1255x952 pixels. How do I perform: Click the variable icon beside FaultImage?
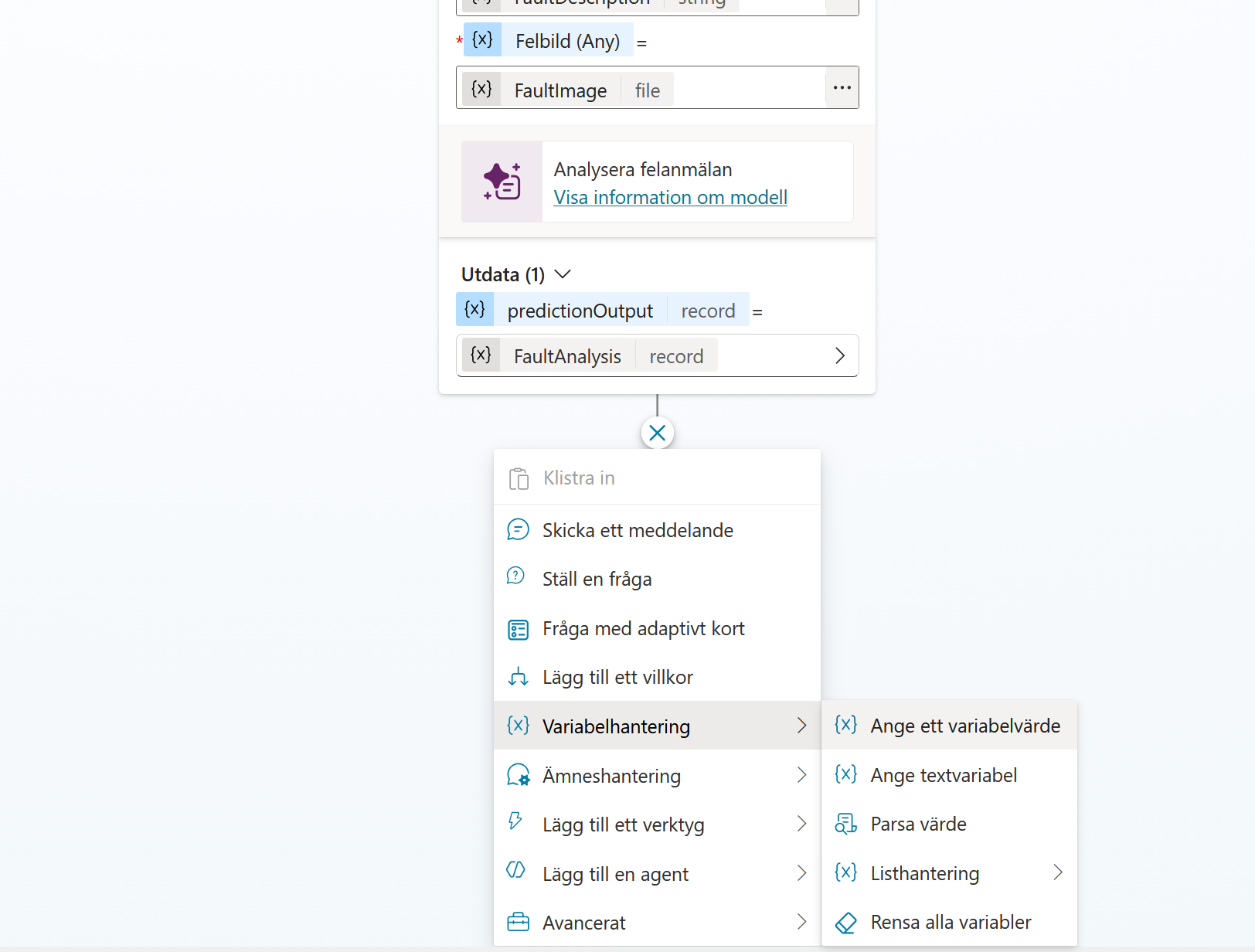click(481, 89)
